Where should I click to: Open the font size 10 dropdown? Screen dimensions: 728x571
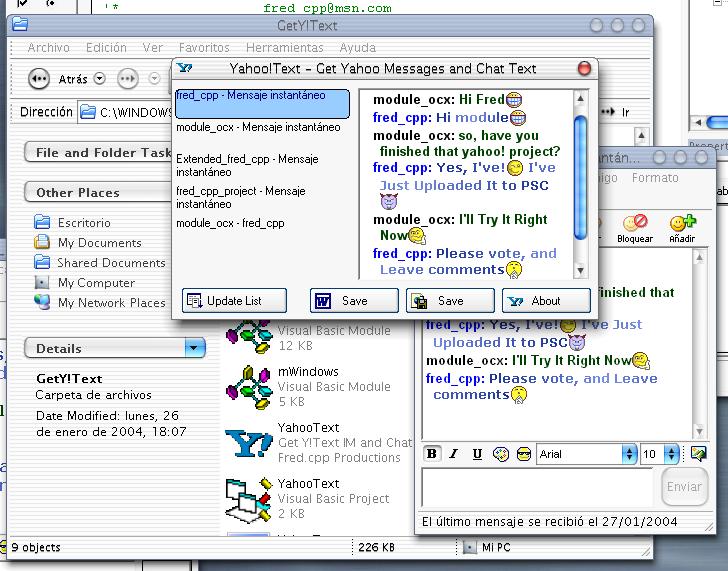[x=672, y=454]
